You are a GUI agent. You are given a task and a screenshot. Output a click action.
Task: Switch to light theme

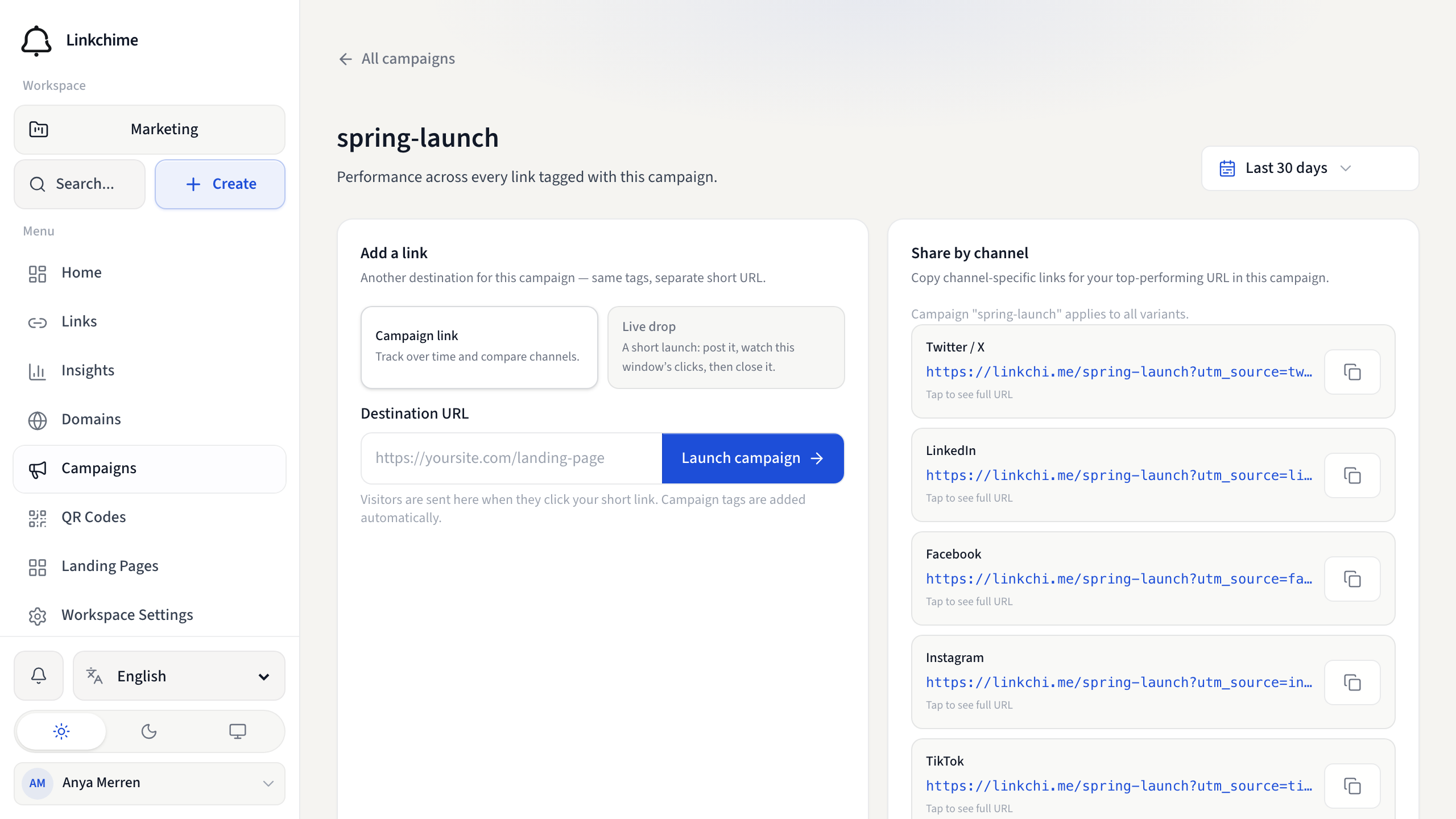click(x=61, y=731)
